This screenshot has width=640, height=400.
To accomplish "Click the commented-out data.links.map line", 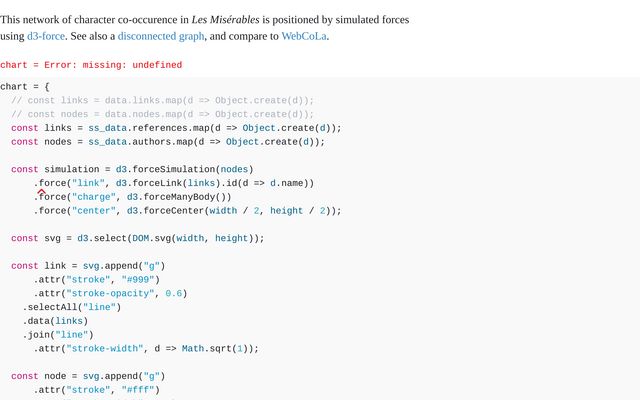I will (x=162, y=100).
